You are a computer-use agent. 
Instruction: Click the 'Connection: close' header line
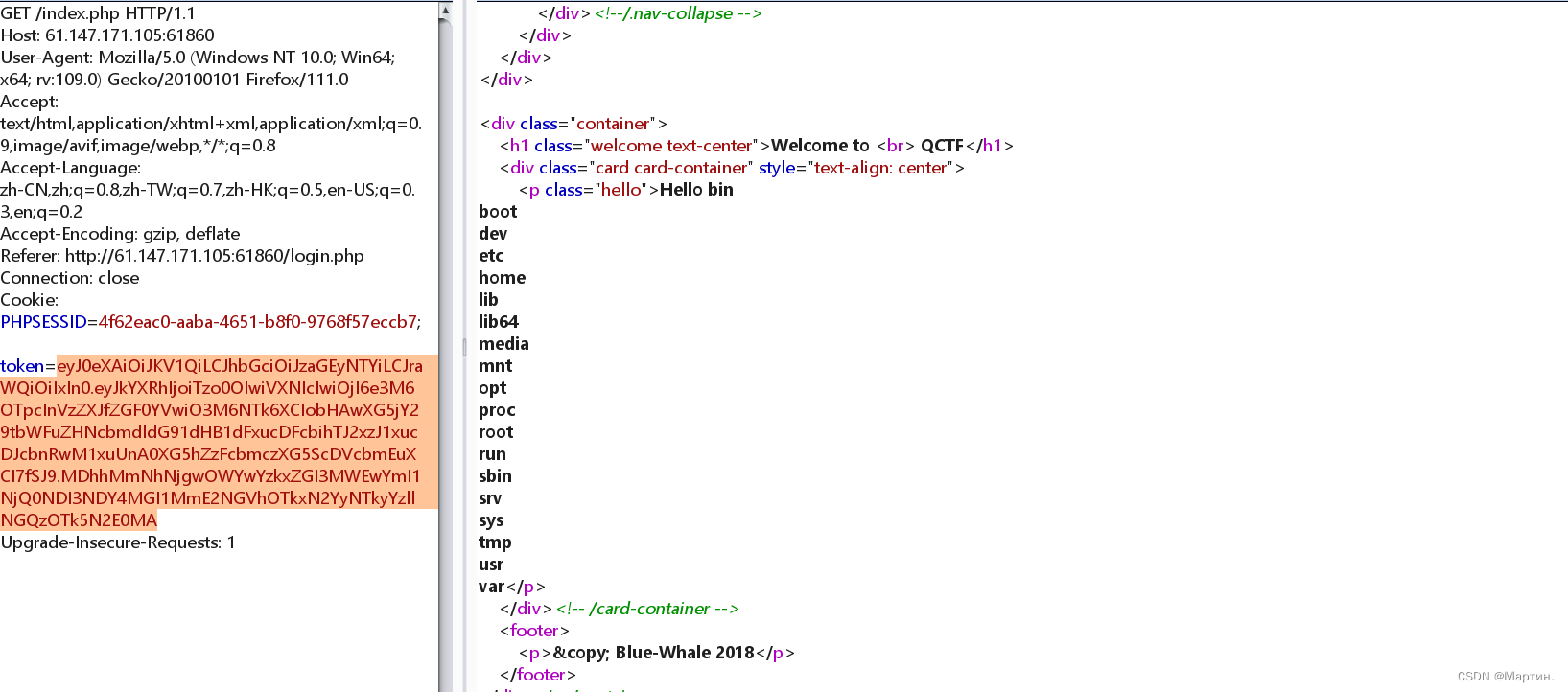pyautogui.click(x=70, y=278)
